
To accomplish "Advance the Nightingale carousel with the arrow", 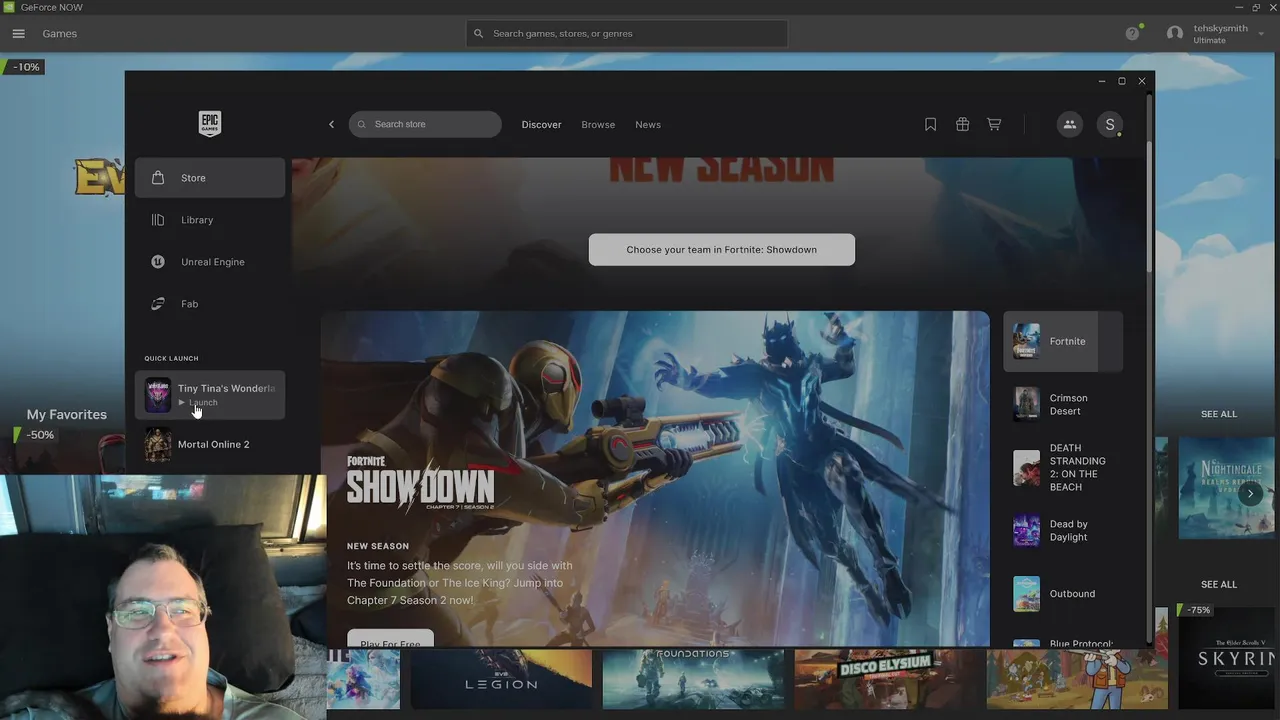I will (x=1250, y=493).
